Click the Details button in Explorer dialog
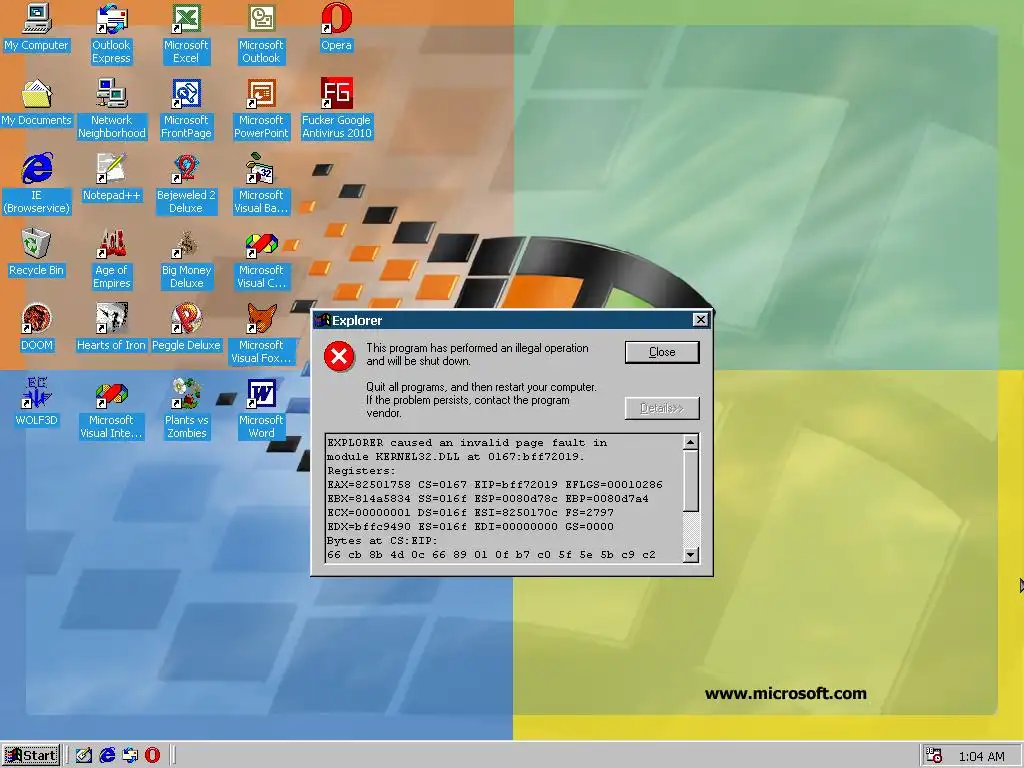1024x768 pixels. (x=662, y=408)
